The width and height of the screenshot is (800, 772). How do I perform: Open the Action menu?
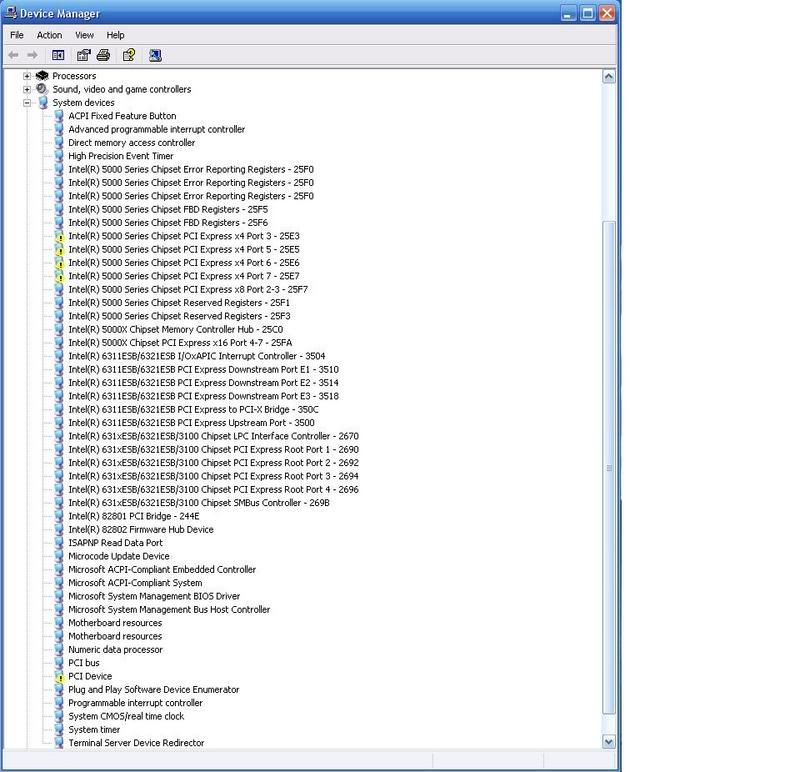(x=49, y=35)
